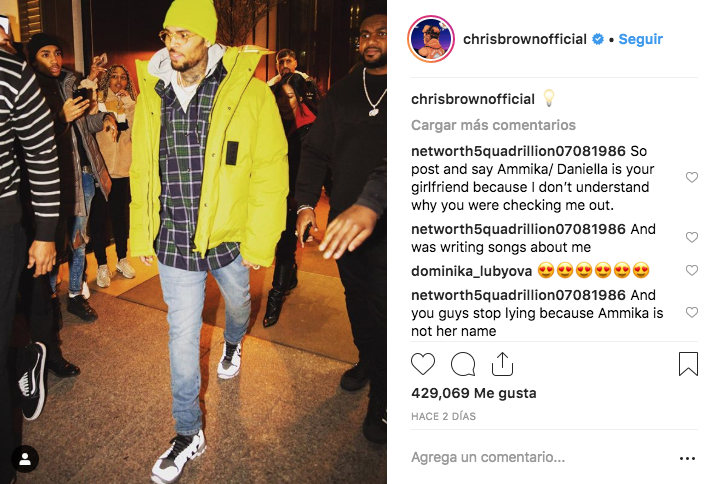Open chrisbrownofficial username in header
Image resolution: width=722 pixels, height=484 pixels.
coord(524,39)
